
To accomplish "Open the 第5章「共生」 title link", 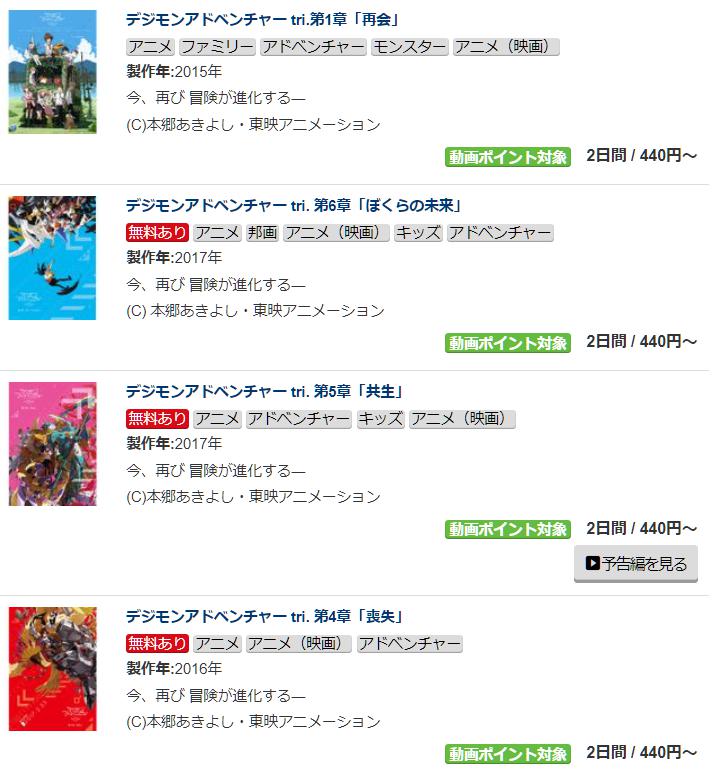I will pyautogui.click(x=265, y=391).
